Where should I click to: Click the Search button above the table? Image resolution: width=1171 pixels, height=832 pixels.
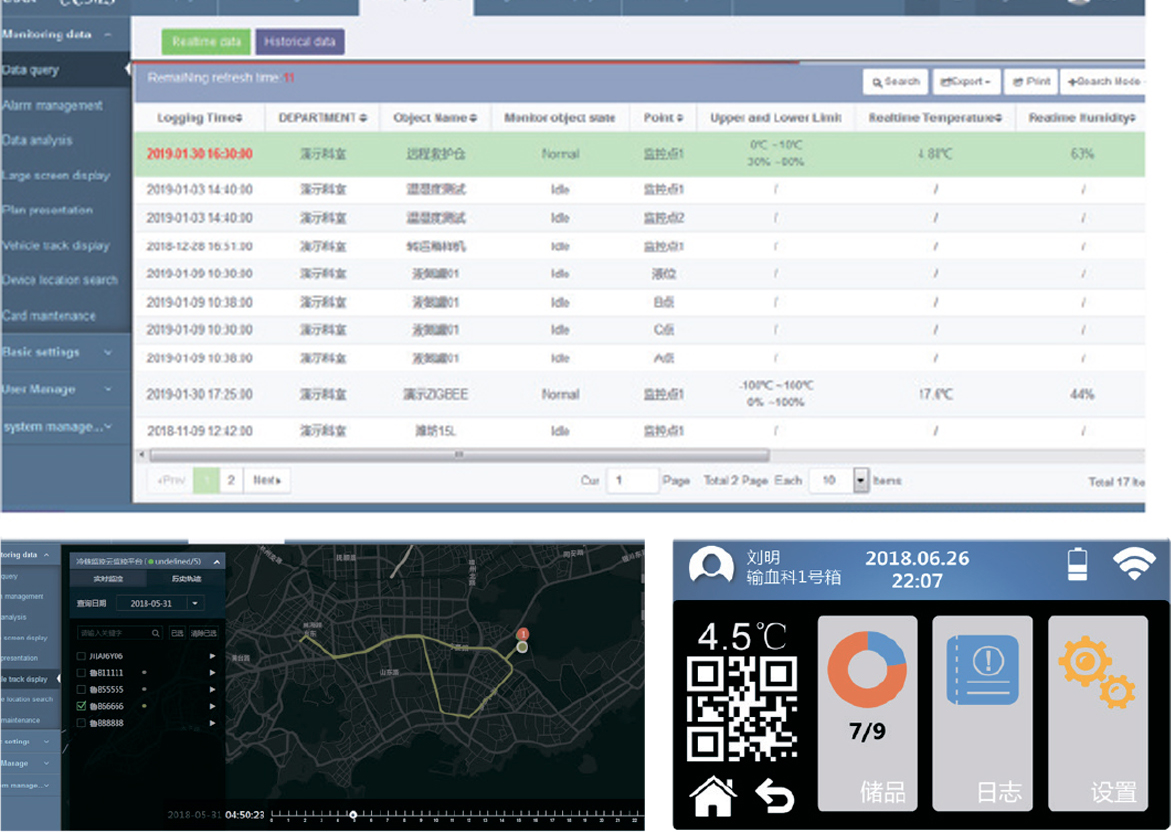click(x=895, y=82)
